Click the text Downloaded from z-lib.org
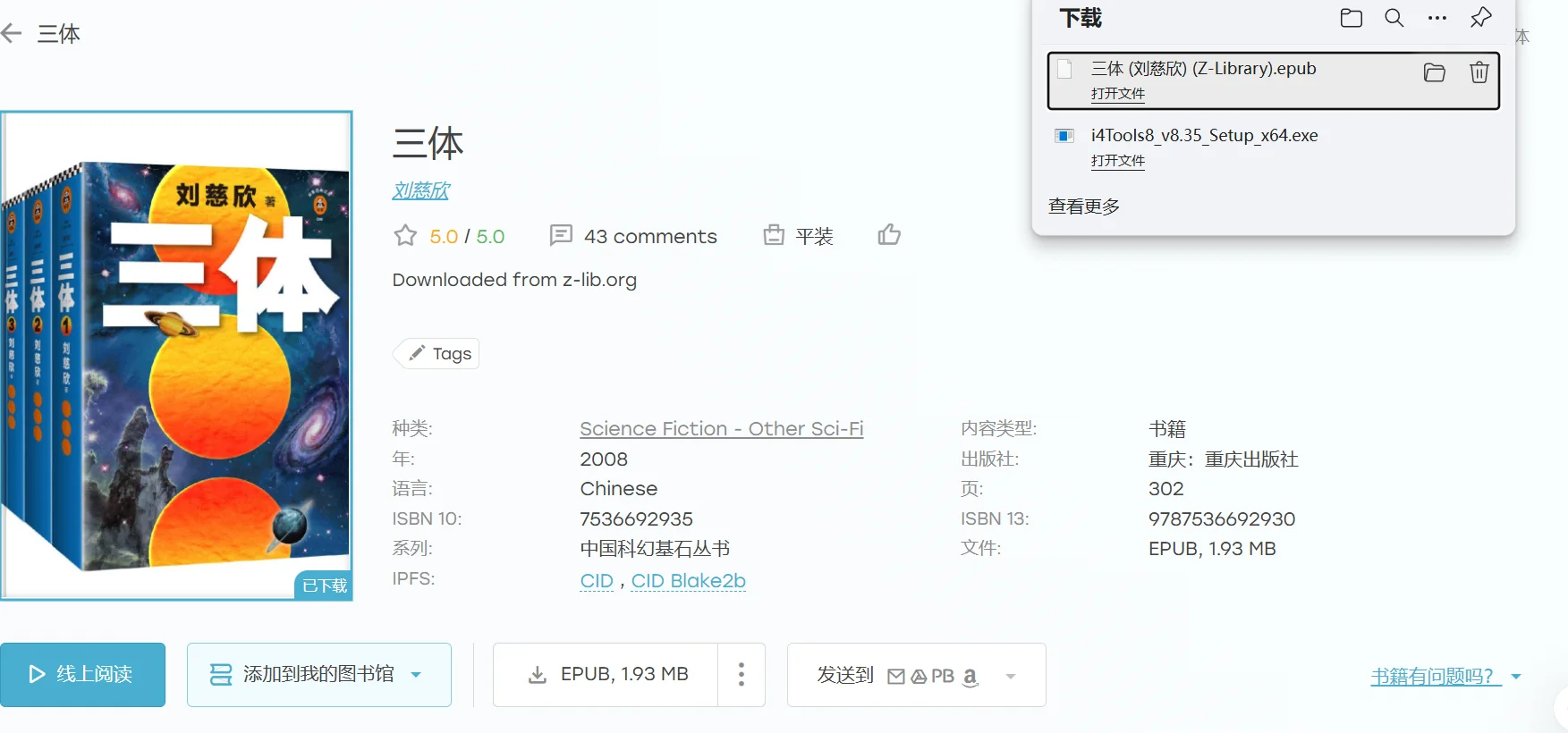The width and height of the screenshot is (1568, 733). click(514, 280)
